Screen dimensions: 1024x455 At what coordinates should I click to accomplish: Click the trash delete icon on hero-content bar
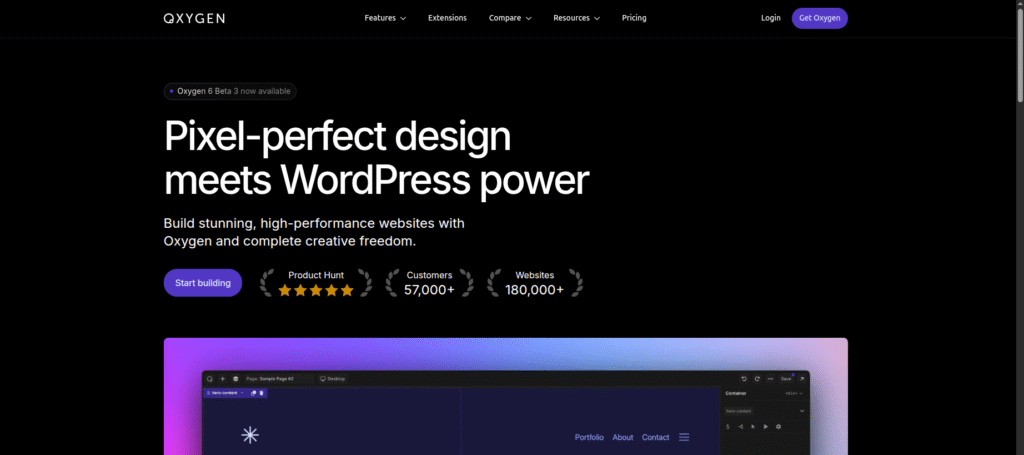tap(261, 393)
